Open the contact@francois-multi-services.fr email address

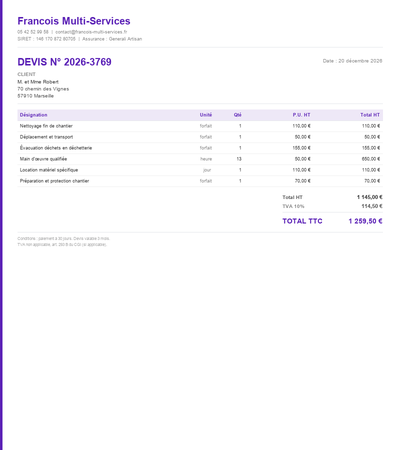coord(91,32)
